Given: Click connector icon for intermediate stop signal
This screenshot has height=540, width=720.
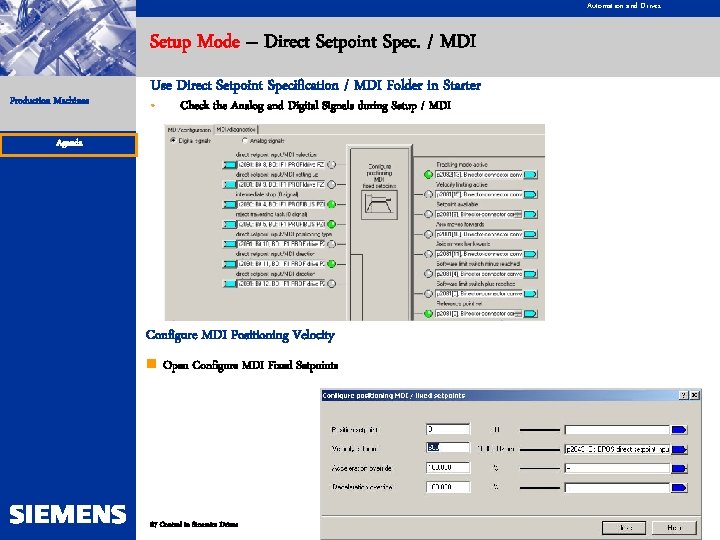Looking at the screenshot, I should (x=229, y=204).
